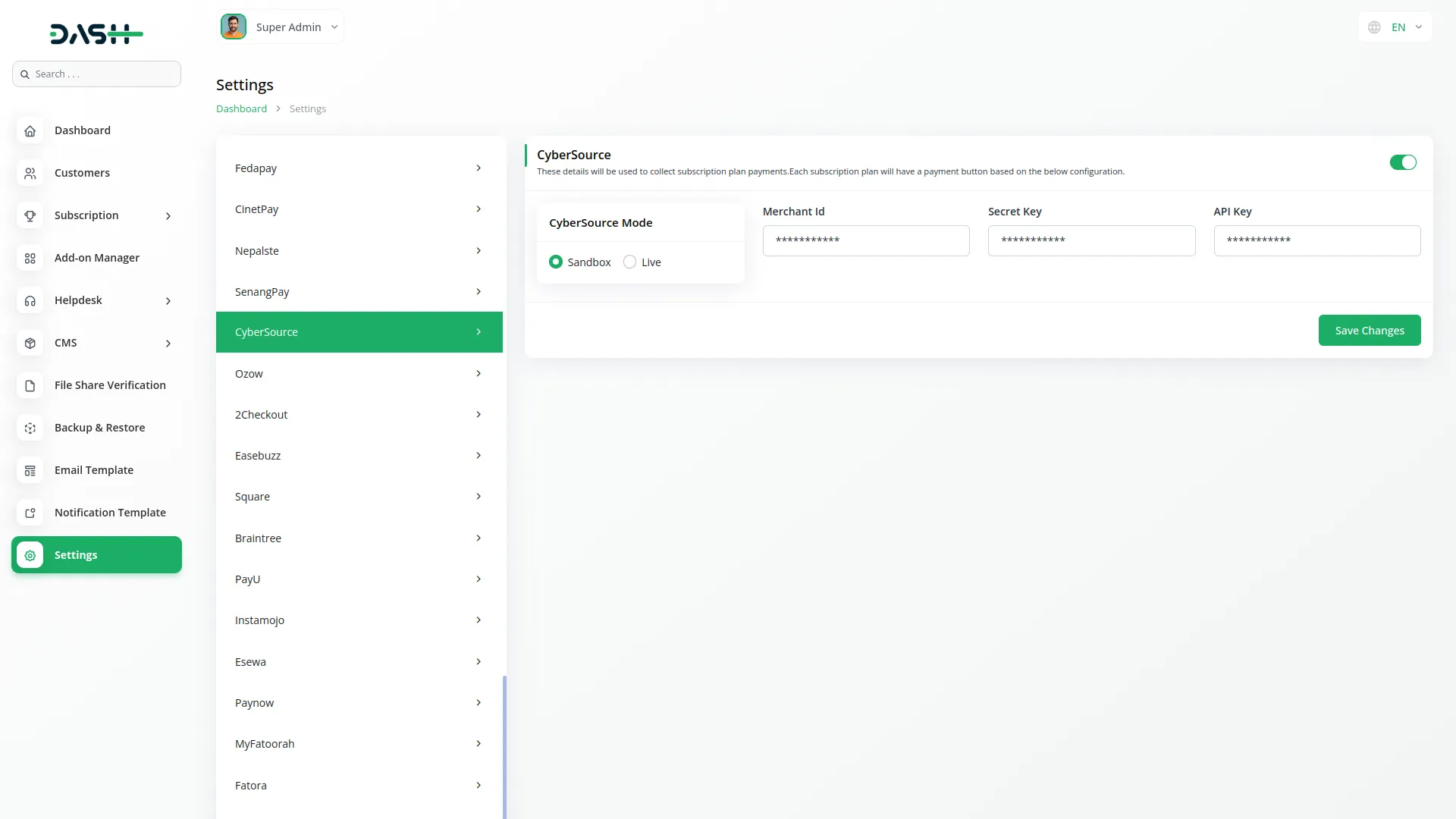Click the Customers sidebar icon
1456x819 pixels.
click(x=30, y=173)
